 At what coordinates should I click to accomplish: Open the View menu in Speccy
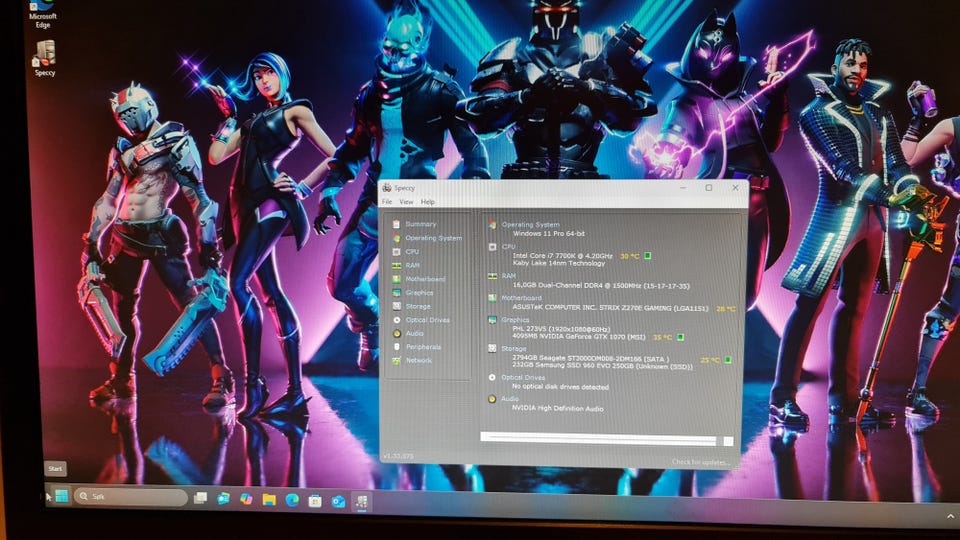click(406, 201)
